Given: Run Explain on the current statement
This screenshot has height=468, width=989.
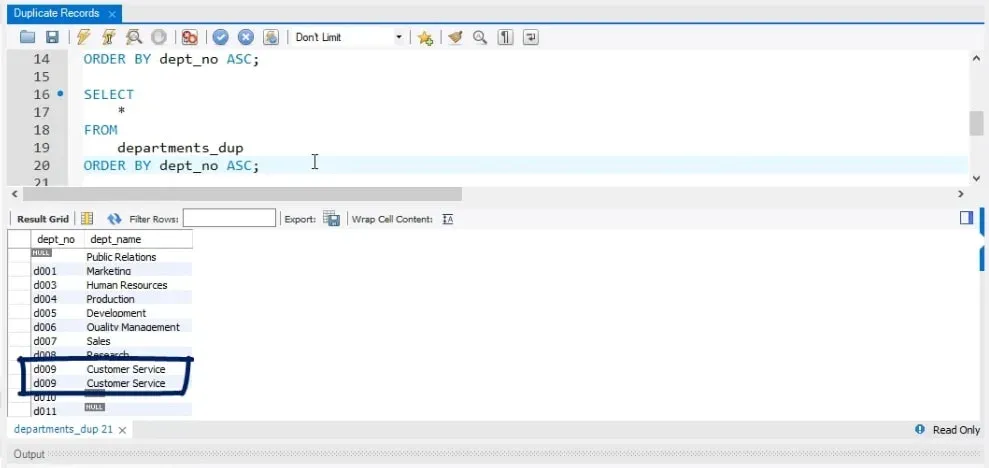Looking at the screenshot, I should [133, 37].
